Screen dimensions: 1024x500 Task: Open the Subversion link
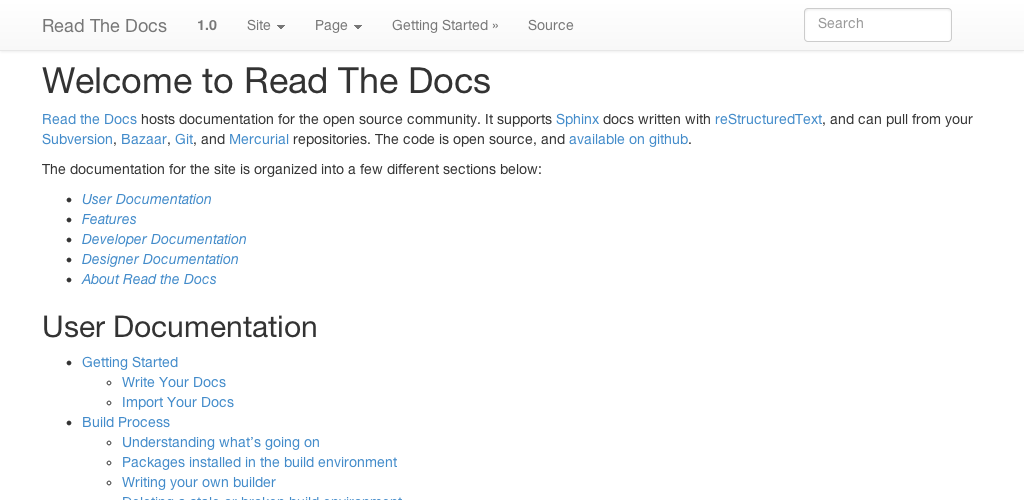(x=77, y=139)
